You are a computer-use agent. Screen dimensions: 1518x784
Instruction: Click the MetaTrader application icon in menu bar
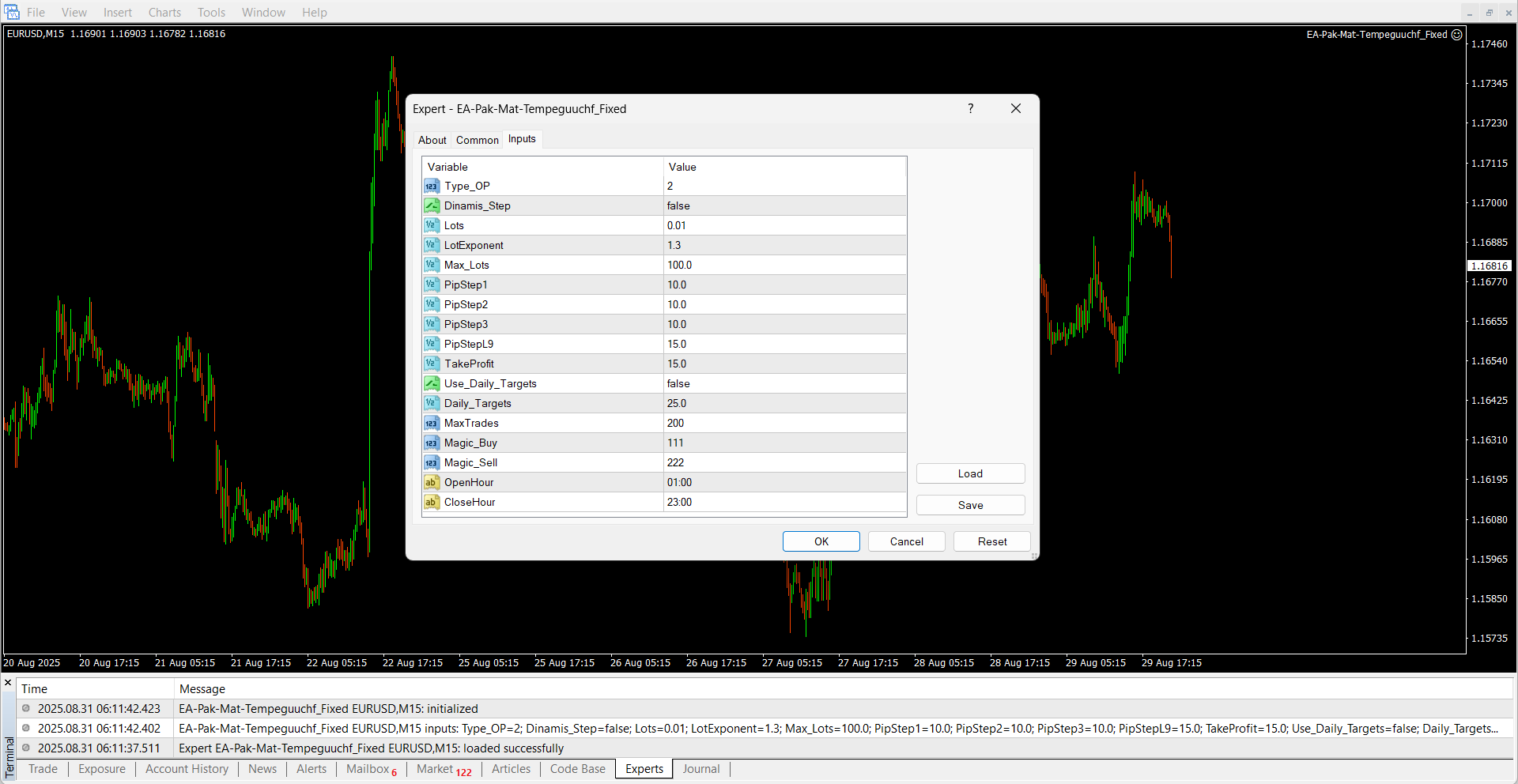[x=12, y=12]
